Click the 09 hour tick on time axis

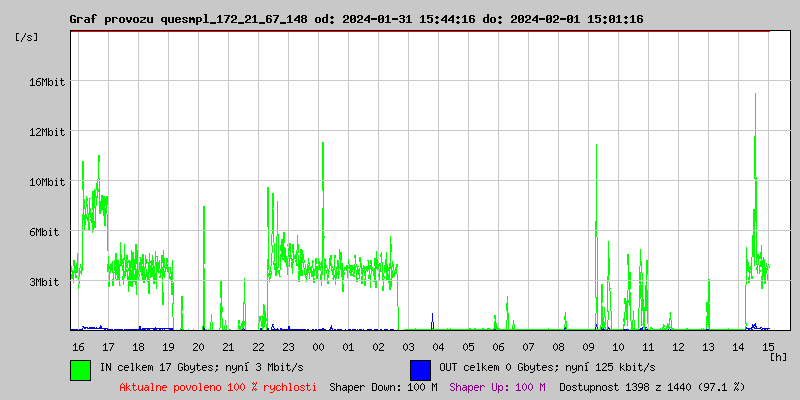588,347
